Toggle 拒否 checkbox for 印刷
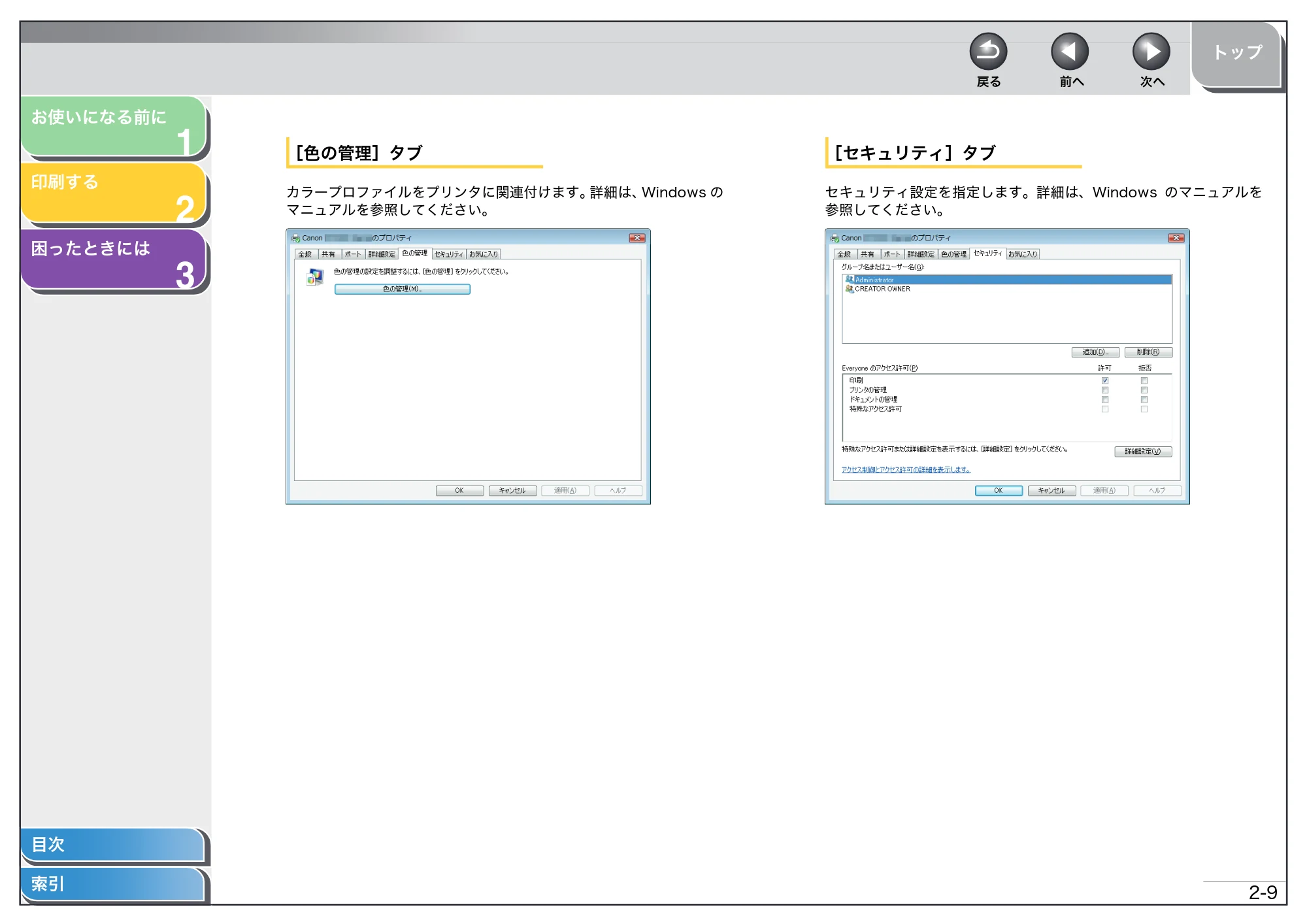The height and width of the screenshot is (924, 1307). pyautogui.click(x=1144, y=380)
